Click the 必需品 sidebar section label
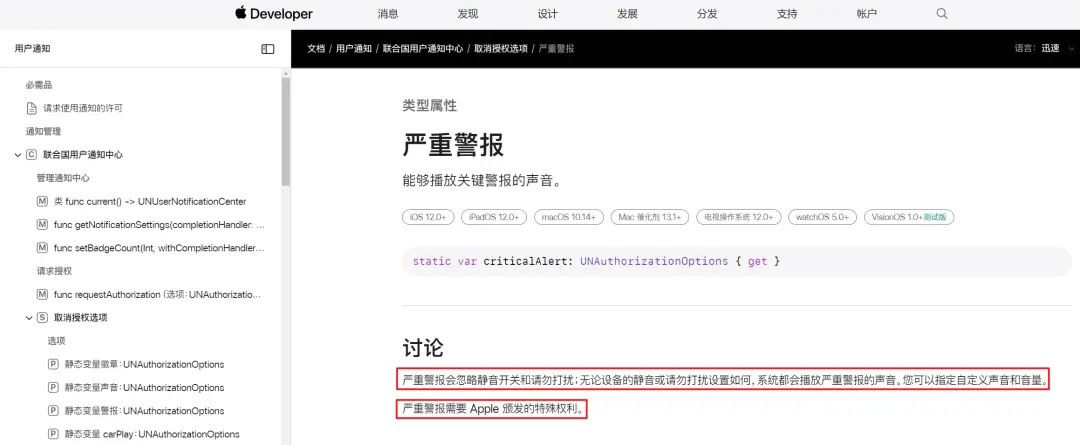1080x445 pixels. point(39,85)
